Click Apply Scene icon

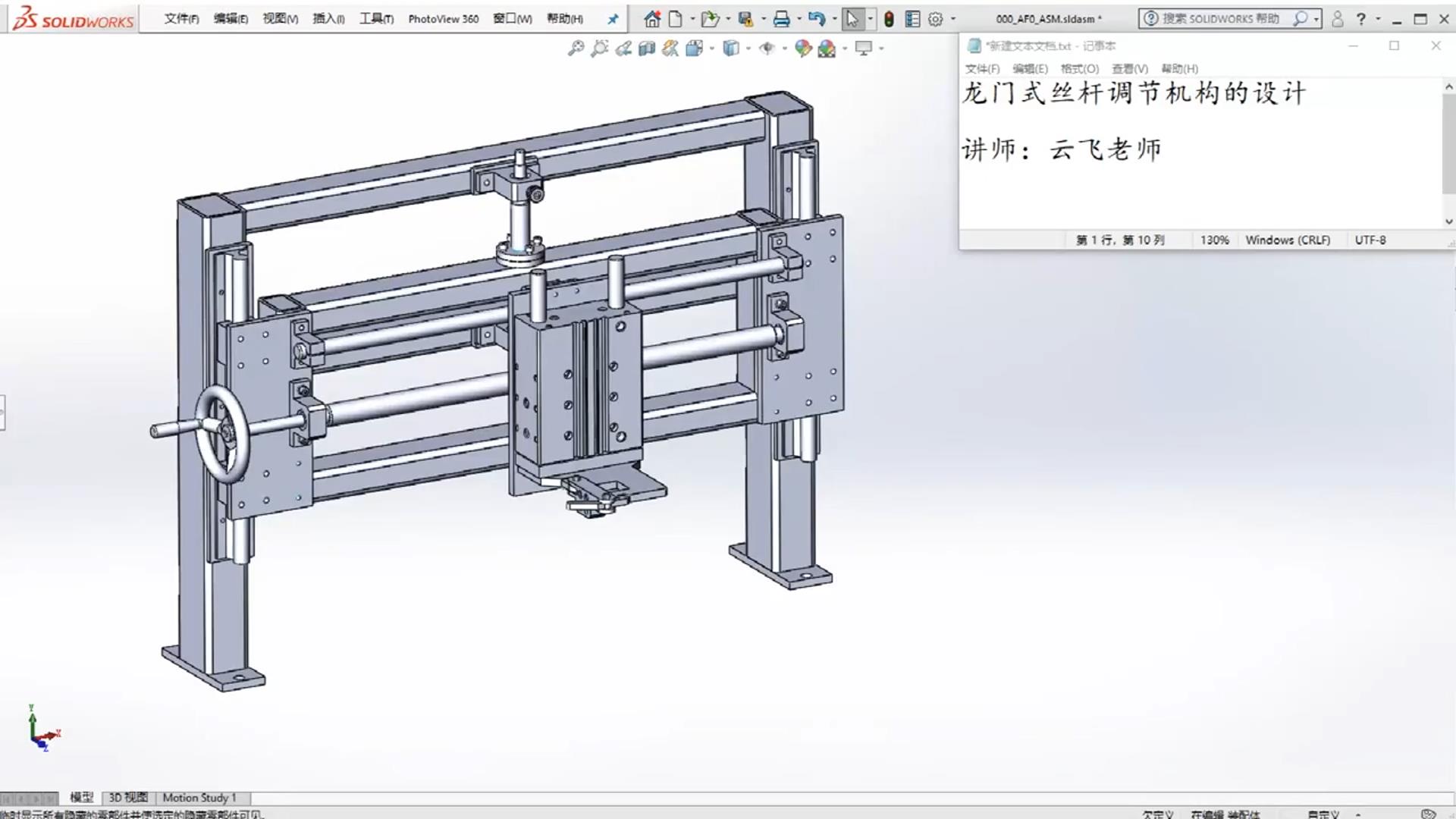827,49
